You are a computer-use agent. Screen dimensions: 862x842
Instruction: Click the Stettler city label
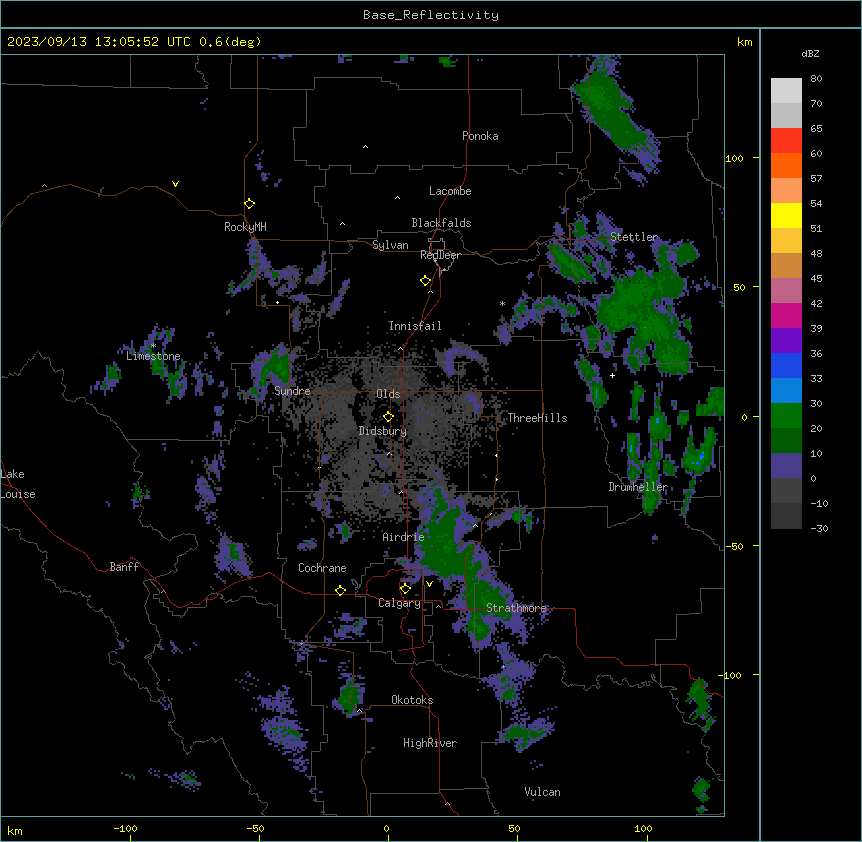(634, 237)
